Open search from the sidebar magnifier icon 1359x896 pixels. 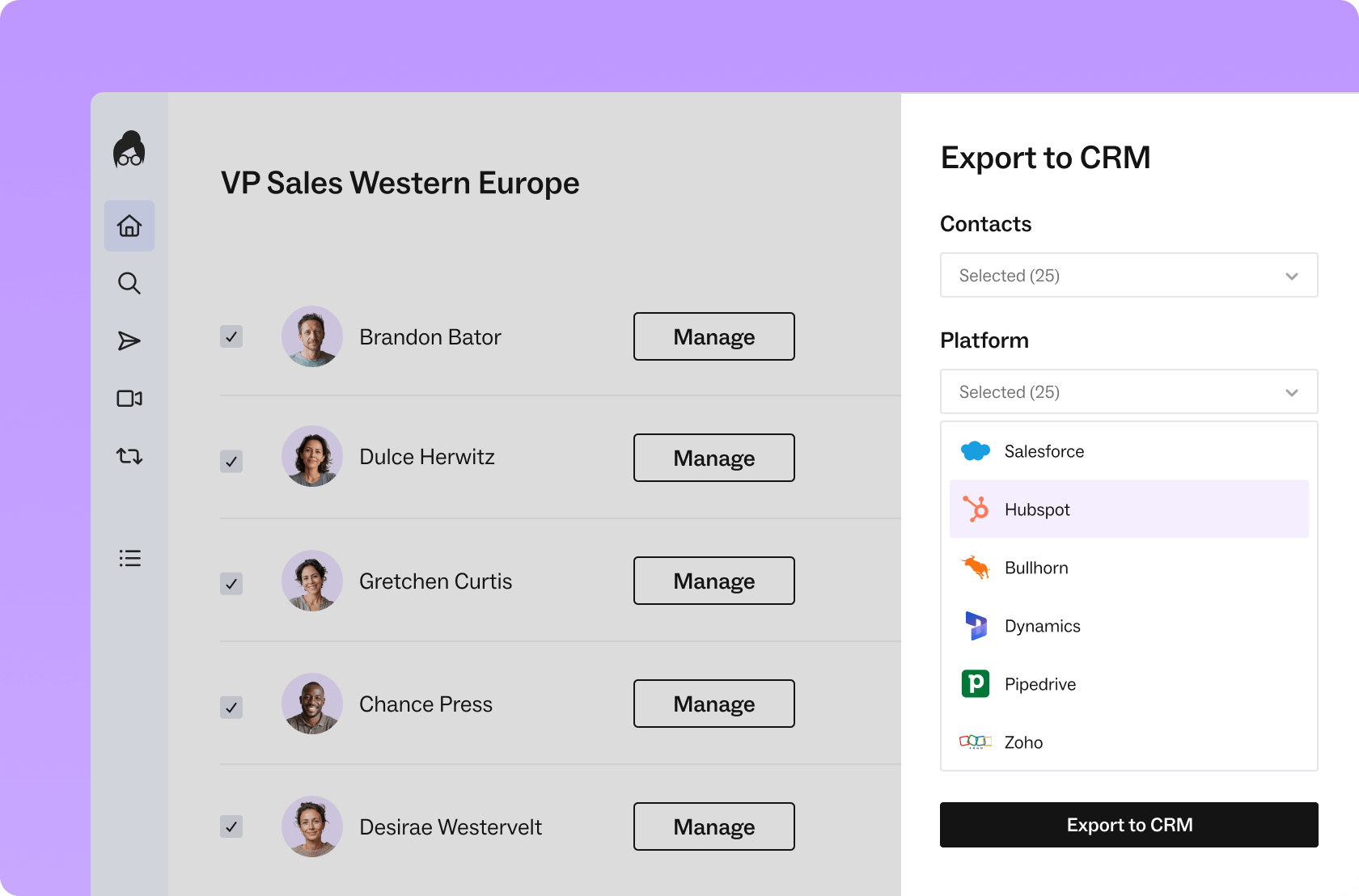tap(129, 283)
